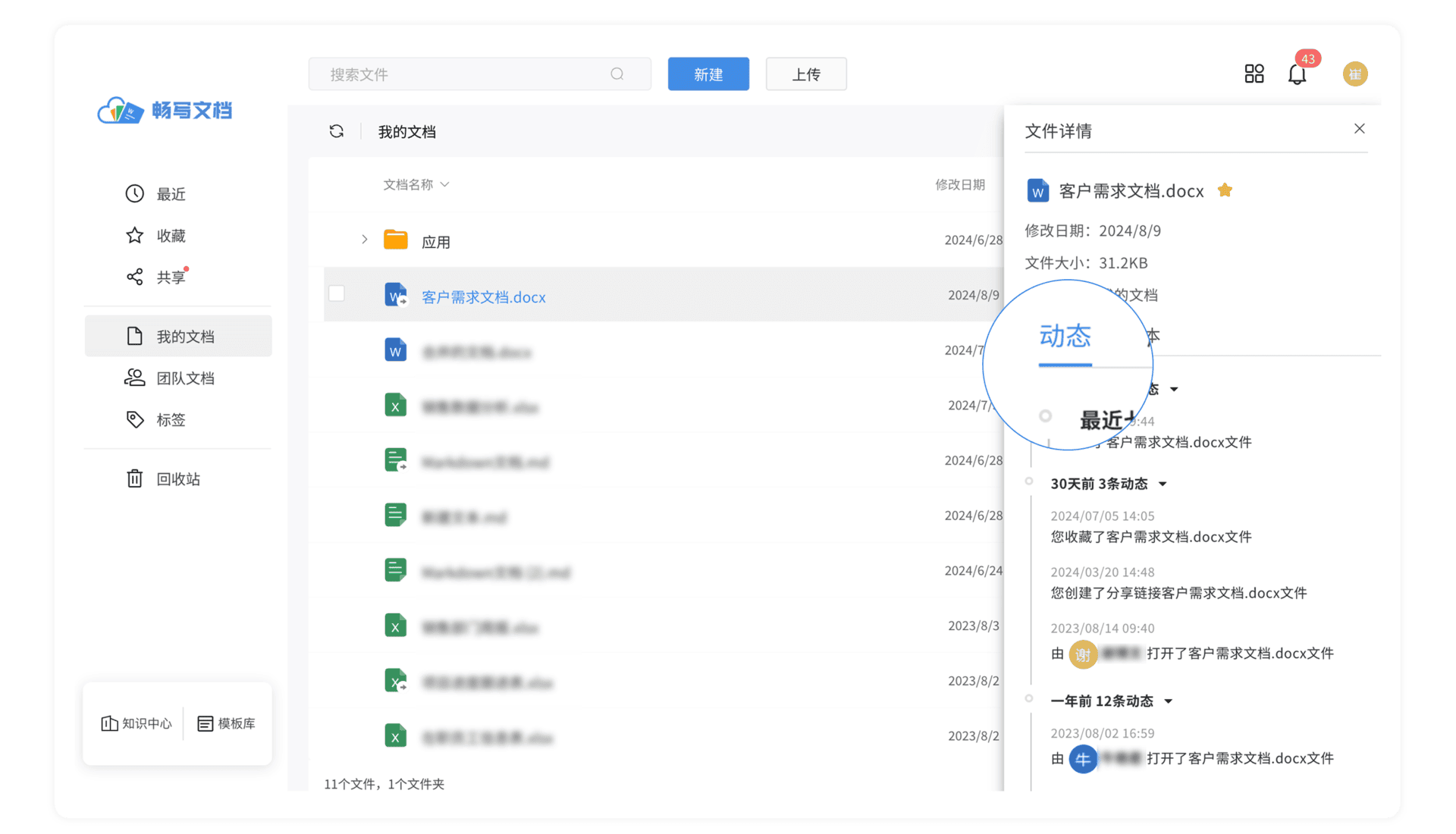Click the 2024/8/9 date cell
The width and height of the screenshot is (1456, 834).
click(x=973, y=295)
